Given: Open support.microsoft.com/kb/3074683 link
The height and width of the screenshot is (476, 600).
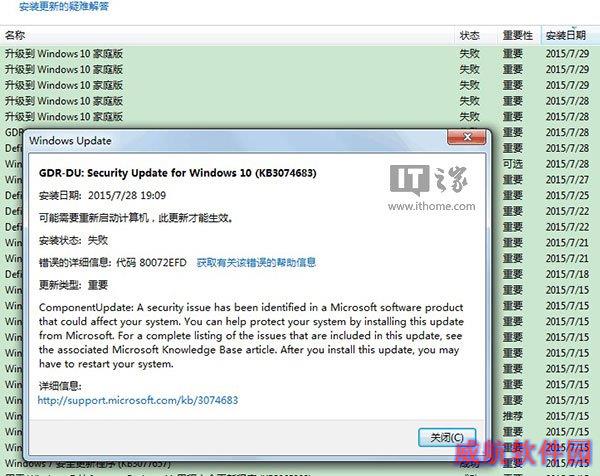Looking at the screenshot, I should point(138,400).
